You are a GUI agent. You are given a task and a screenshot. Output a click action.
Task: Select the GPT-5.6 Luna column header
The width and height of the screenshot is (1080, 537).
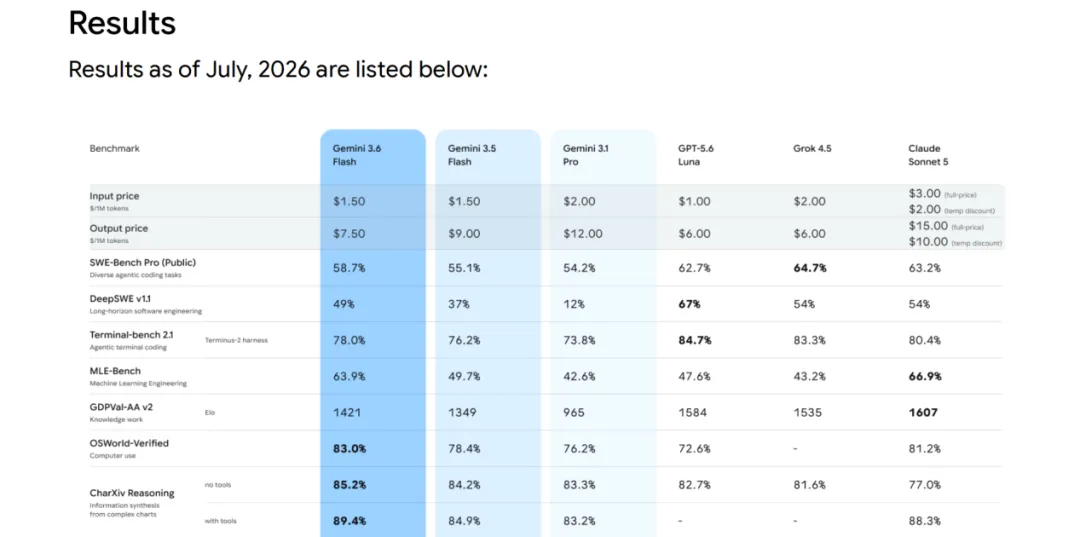pyautogui.click(x=698, y=155)
